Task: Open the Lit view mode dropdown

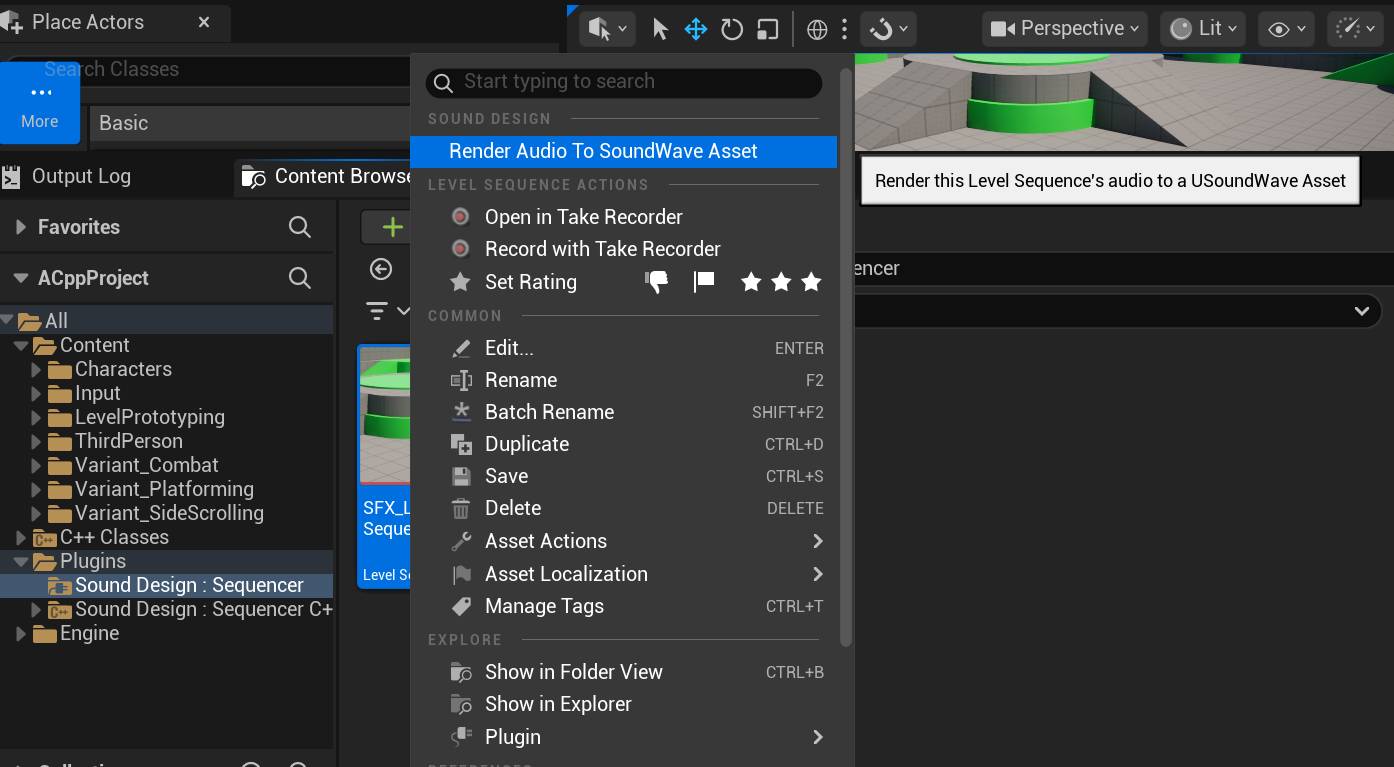Action: (1203, 28)
